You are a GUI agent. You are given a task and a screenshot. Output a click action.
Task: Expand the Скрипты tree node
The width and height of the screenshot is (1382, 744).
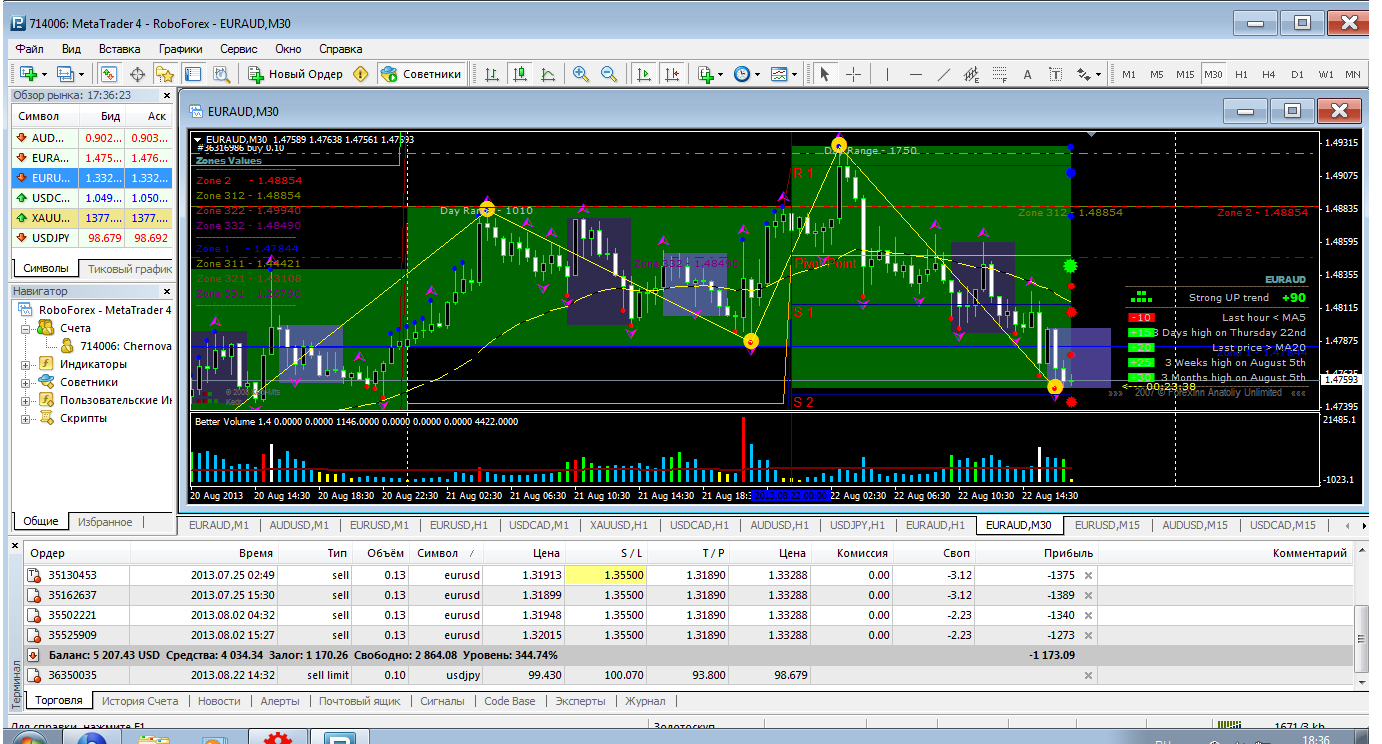point(25,418)
